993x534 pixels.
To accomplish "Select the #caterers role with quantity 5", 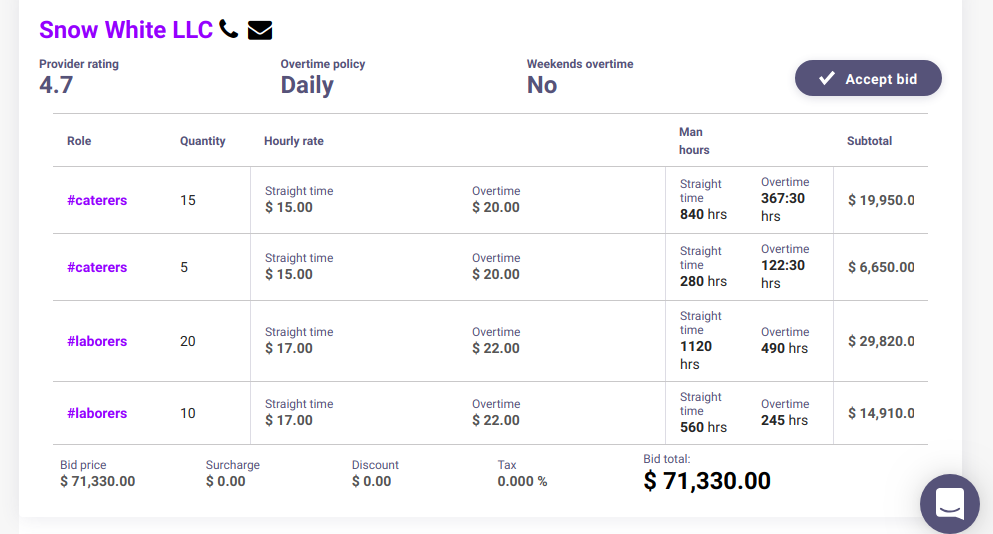I will pyautogui.click(x=97, y=267).
